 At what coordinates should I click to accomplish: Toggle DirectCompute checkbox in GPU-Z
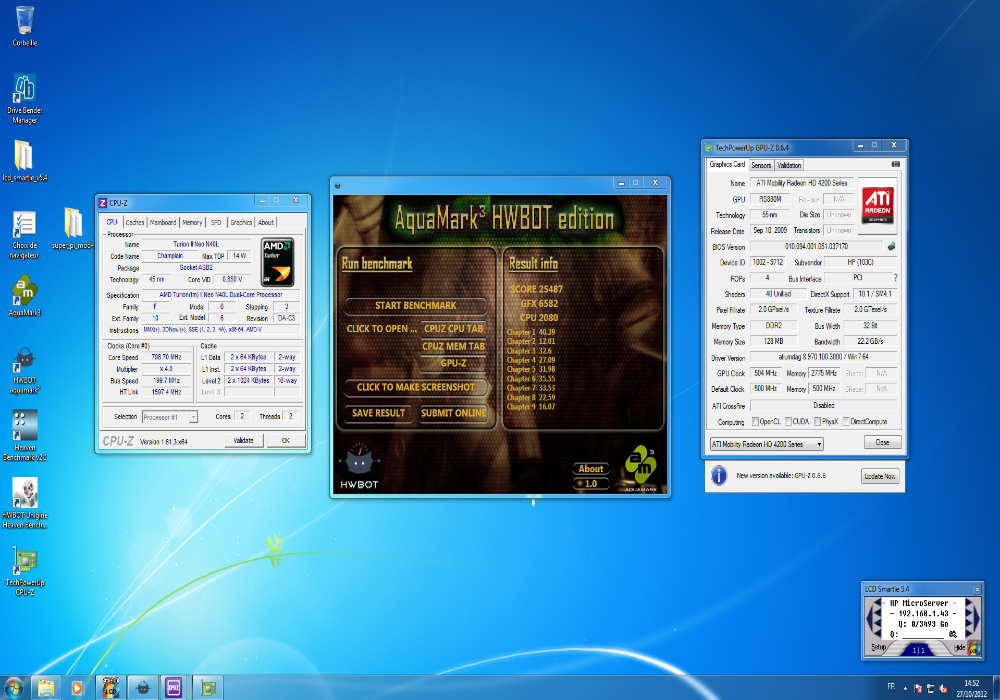[846, 421]
